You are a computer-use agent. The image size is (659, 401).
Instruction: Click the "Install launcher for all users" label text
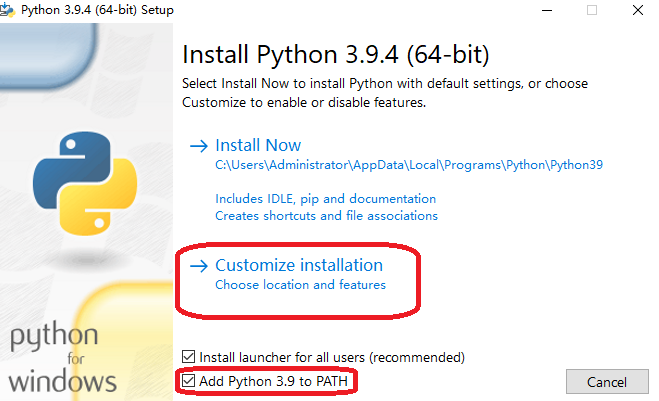pyautogui.click(x=332, y=357)
